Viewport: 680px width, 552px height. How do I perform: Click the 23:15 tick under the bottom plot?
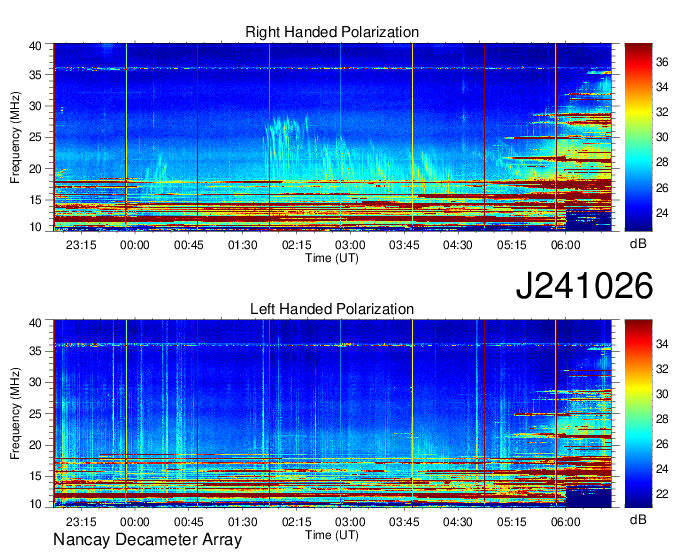[81, 522]
